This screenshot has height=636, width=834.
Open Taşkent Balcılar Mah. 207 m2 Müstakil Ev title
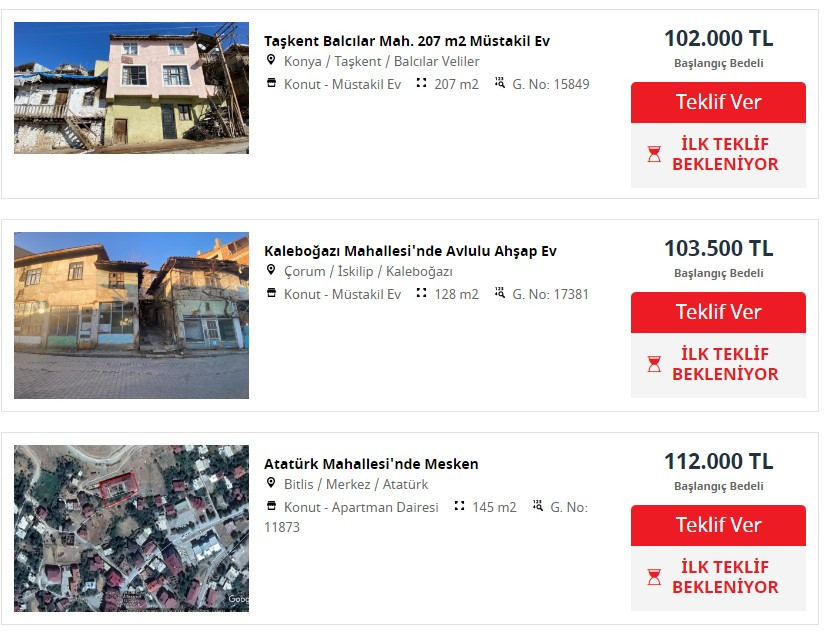pyautogui.click(x=407, y=41)
